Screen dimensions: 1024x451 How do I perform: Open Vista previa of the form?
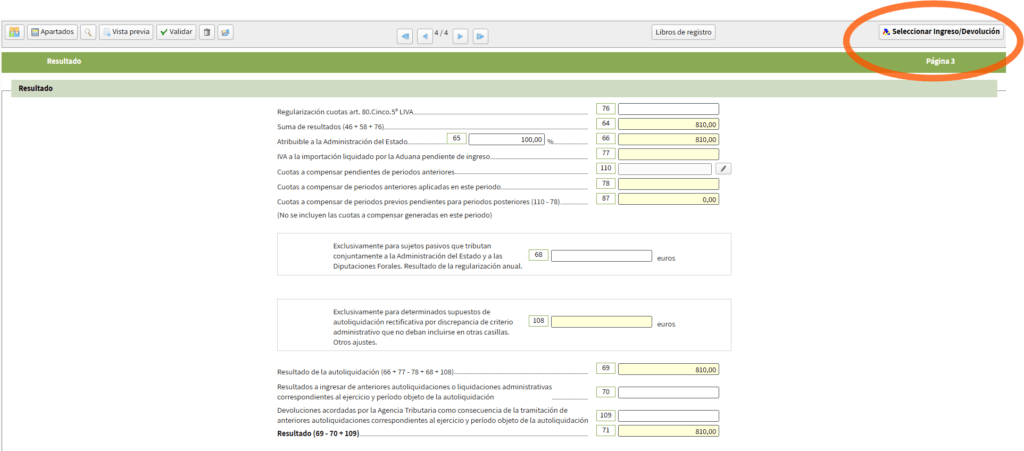(x=126, y=32)
